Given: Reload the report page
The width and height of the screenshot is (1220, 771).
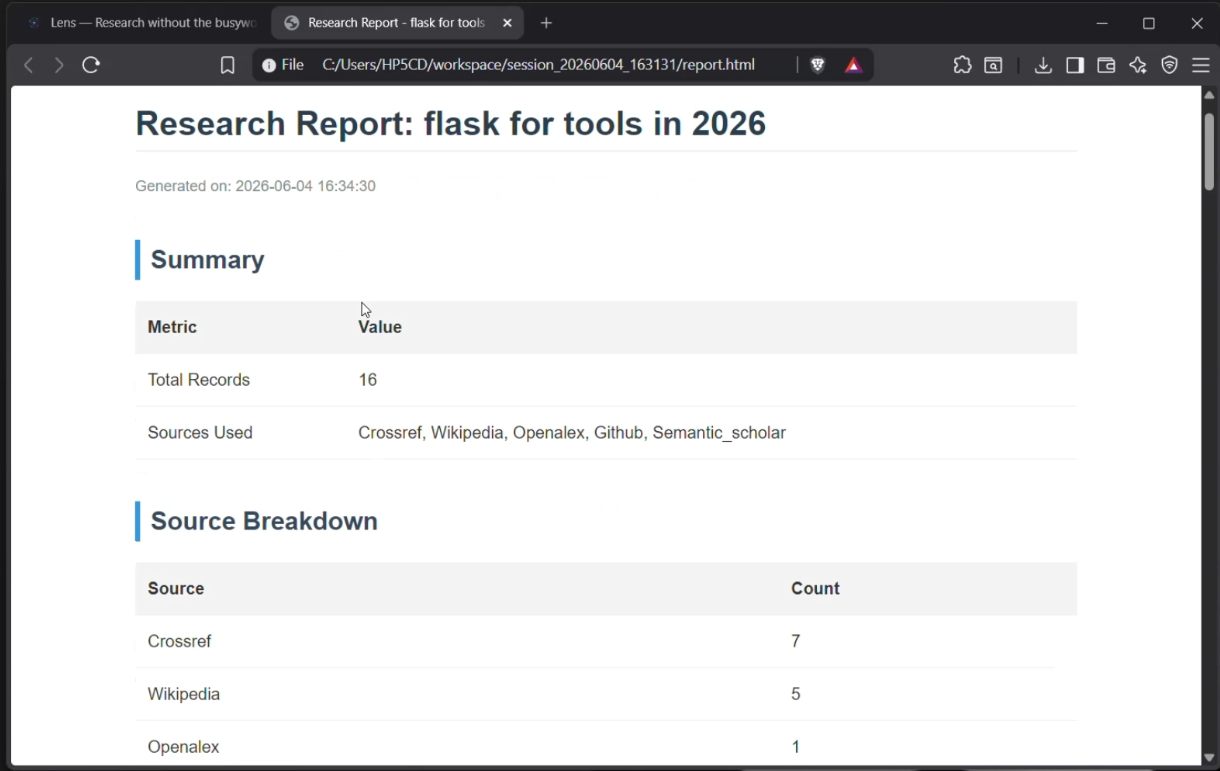Looking at the screenshot, I should tap(91, 65).
